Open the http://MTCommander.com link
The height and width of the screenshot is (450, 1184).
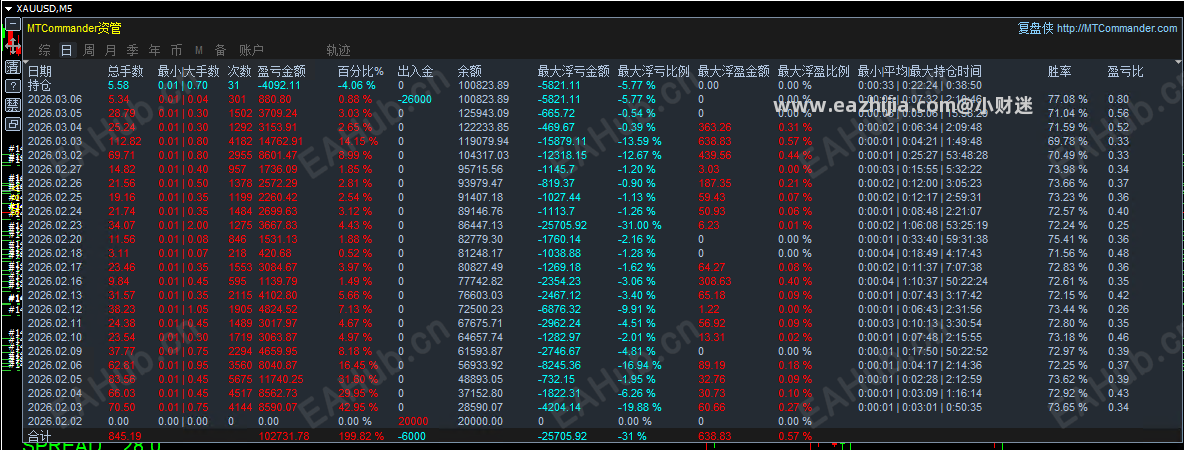[x=1117, y=29]
